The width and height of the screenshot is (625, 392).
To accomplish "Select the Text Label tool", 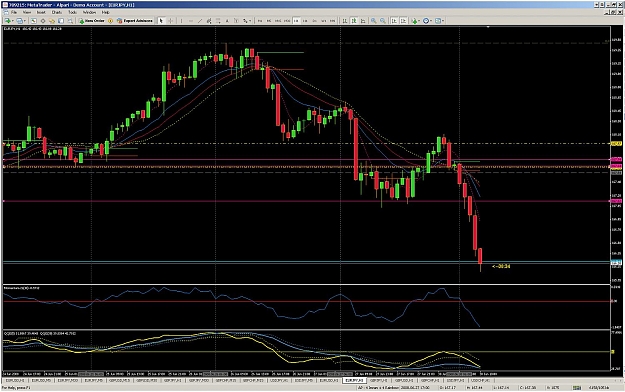I will [x=236, y=21].
